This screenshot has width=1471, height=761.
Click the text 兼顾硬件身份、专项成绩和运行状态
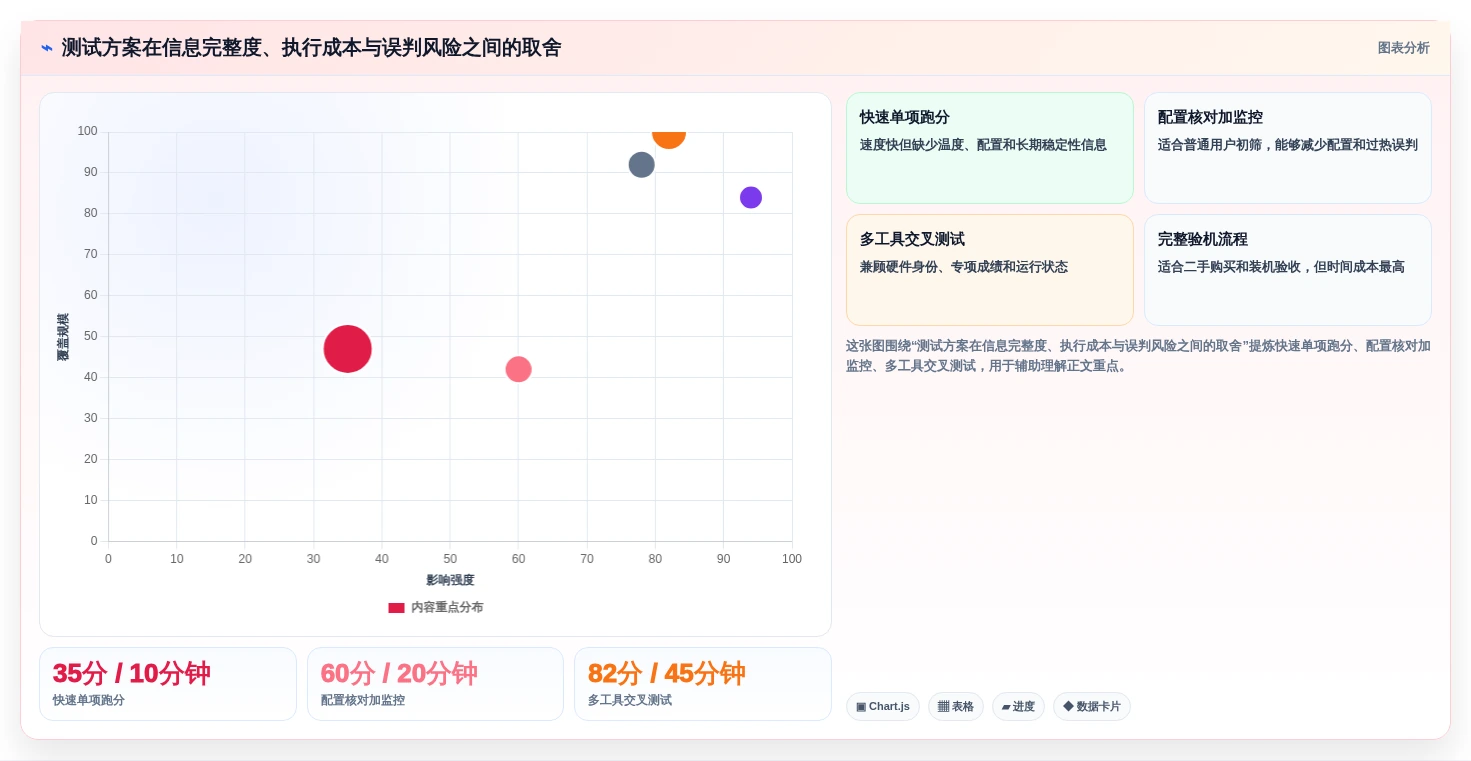(x=964, y=267)
